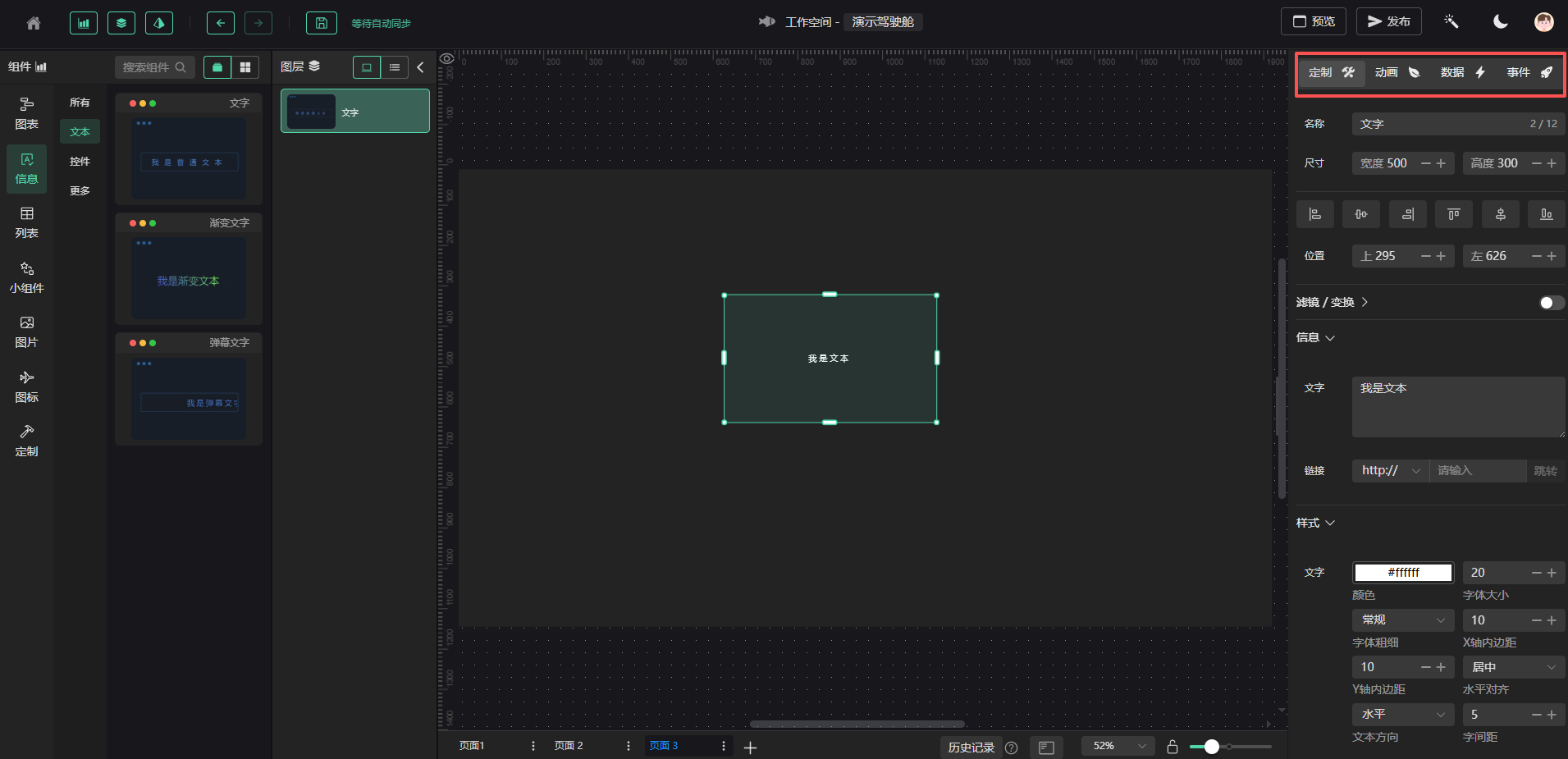Collapse the layers panel with arrow
The height and width of the screenshot is (759, 1568).
click(x=421, y=67)
